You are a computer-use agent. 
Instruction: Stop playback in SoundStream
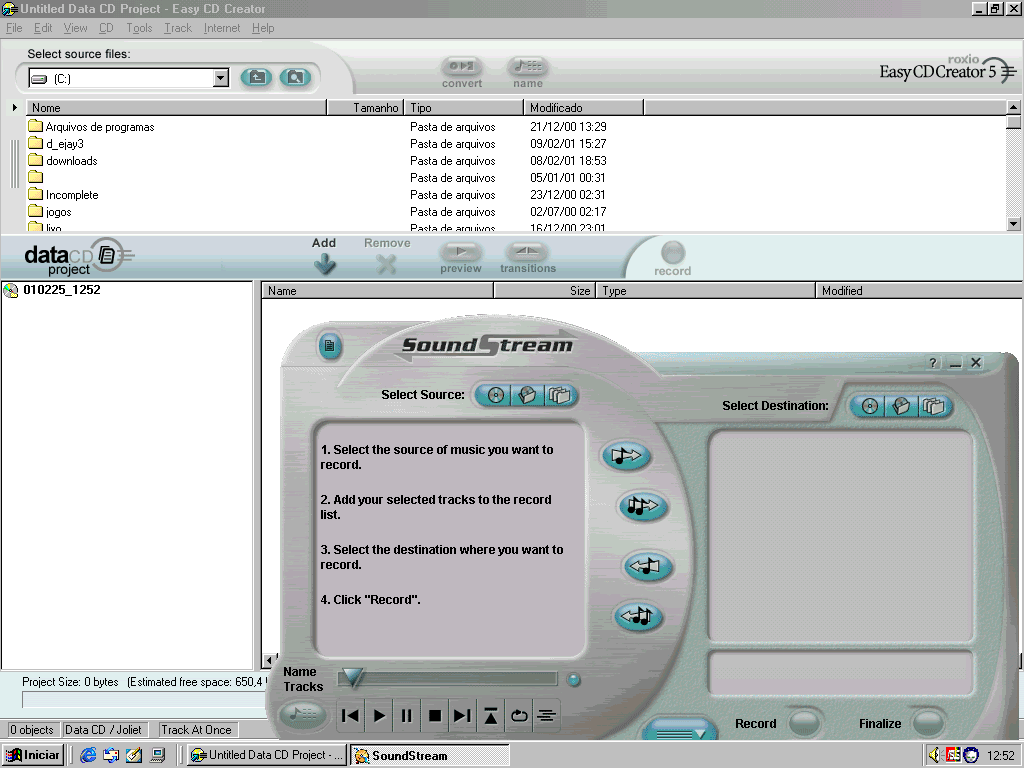(434, 716)
